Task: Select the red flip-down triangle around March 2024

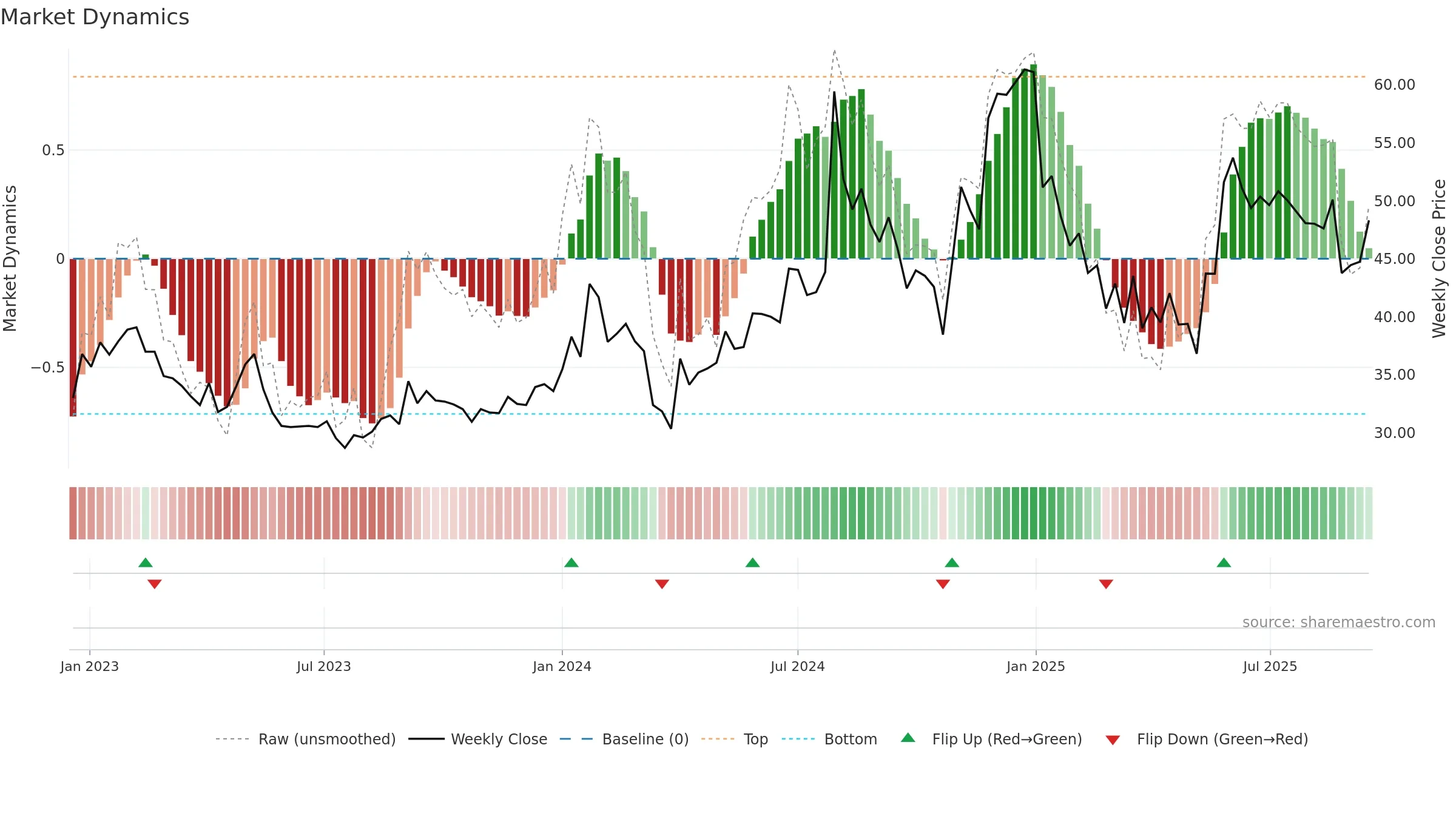Action: [x=662, y=584]
